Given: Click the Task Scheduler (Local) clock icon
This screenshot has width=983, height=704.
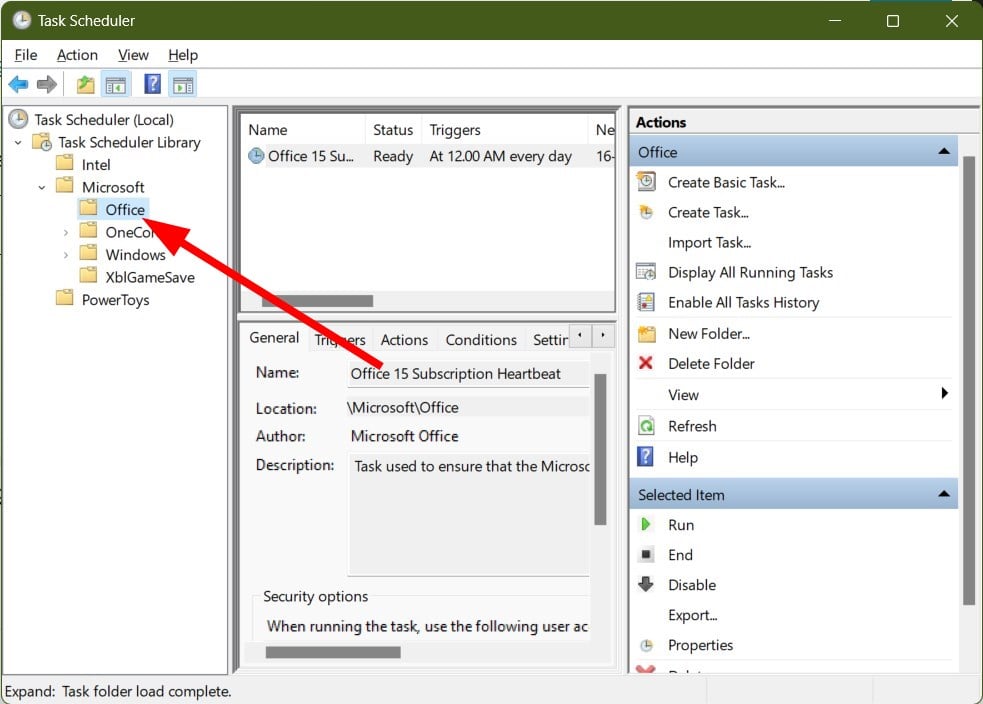Looking at the screenshot, I should tap(18, 119).
